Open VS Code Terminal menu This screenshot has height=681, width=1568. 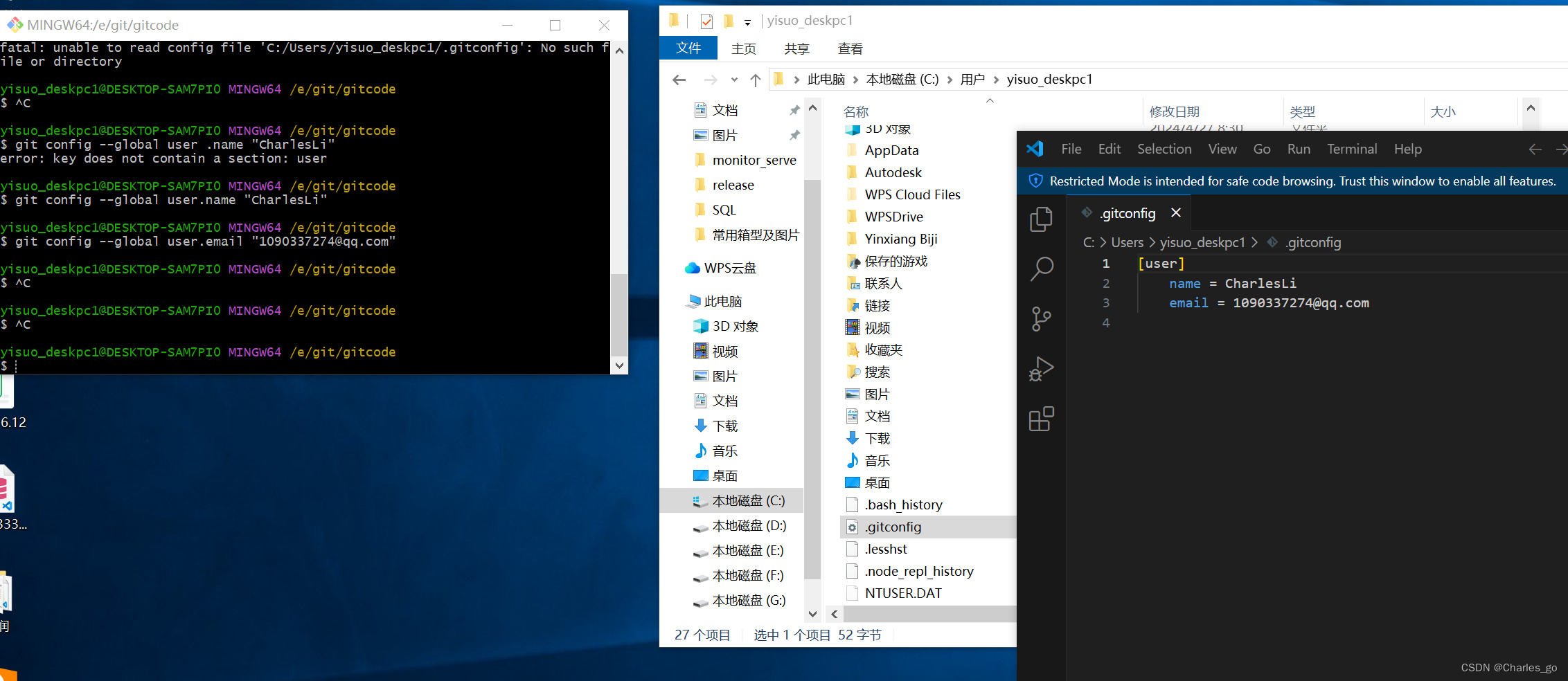click(1352, 149)
